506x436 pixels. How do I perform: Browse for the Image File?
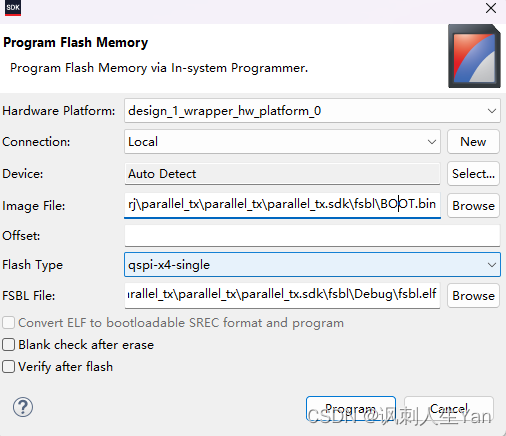tap(473, 206)
